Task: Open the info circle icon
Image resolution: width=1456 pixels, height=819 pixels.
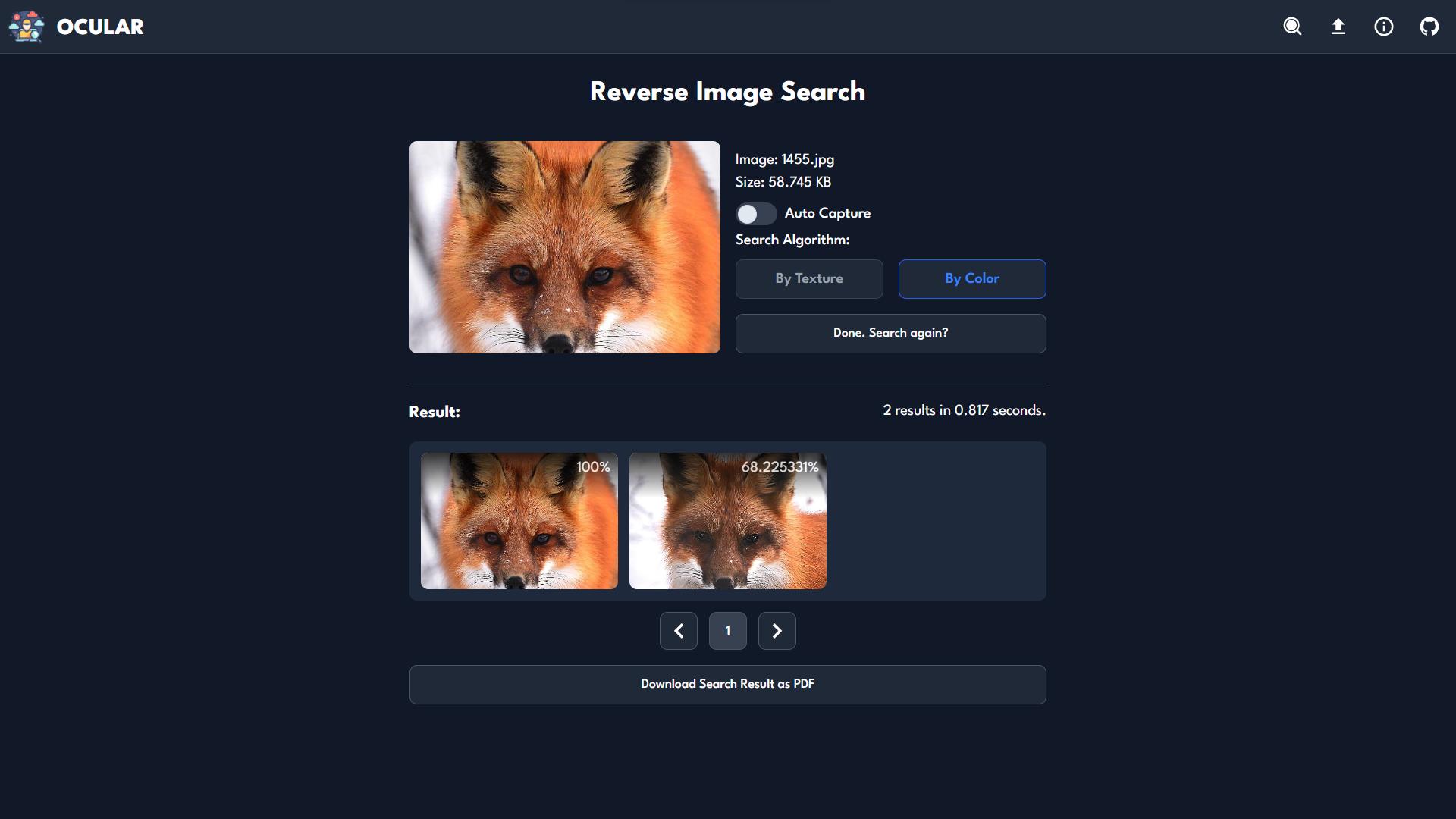Action: click(1384, 27)
